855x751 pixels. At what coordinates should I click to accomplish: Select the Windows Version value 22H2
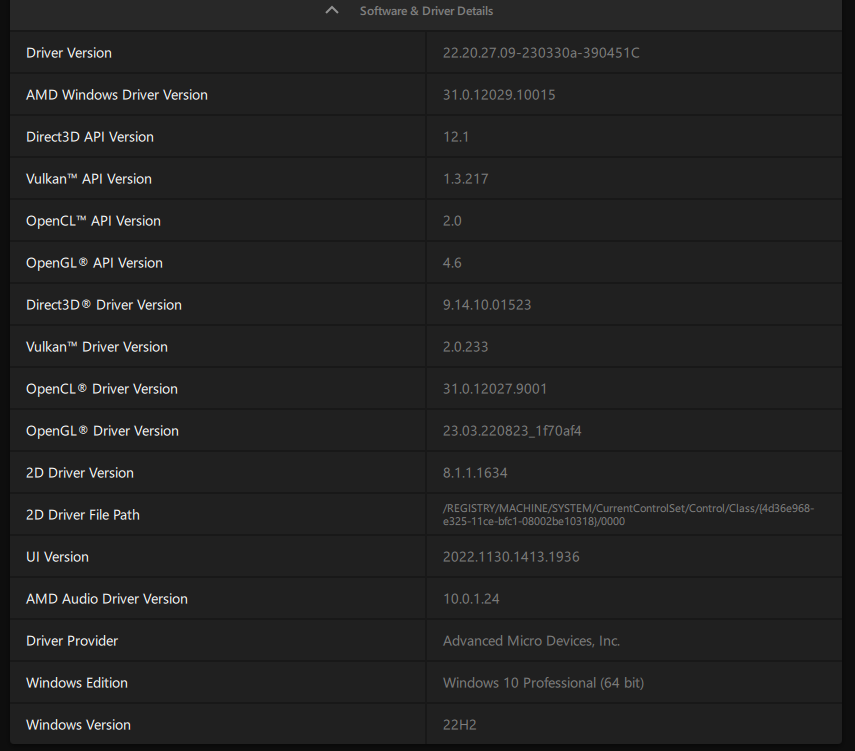coord(459,725)
